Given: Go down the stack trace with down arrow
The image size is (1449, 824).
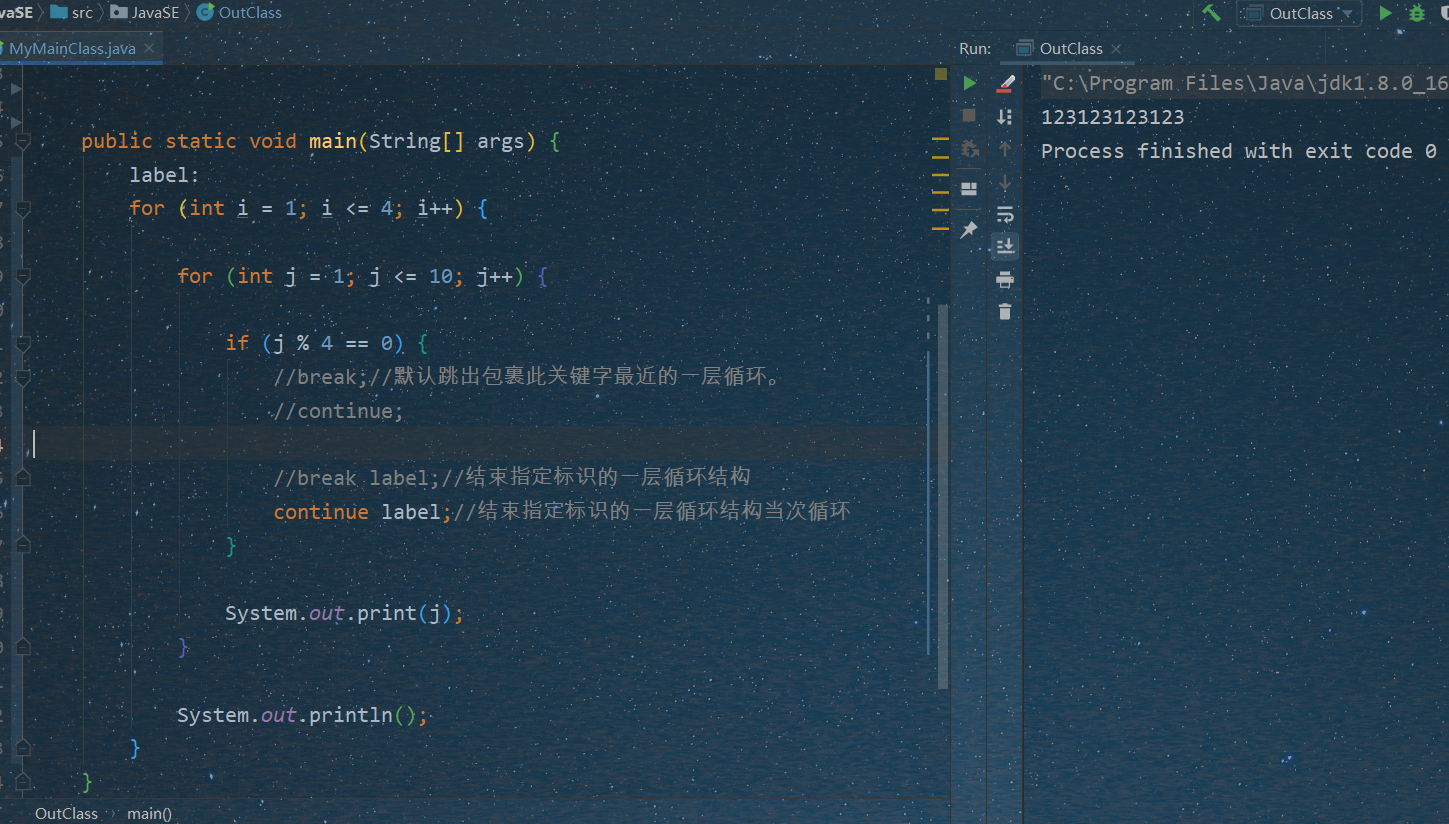Looking at the screenshot, I should click(1005, 182).
